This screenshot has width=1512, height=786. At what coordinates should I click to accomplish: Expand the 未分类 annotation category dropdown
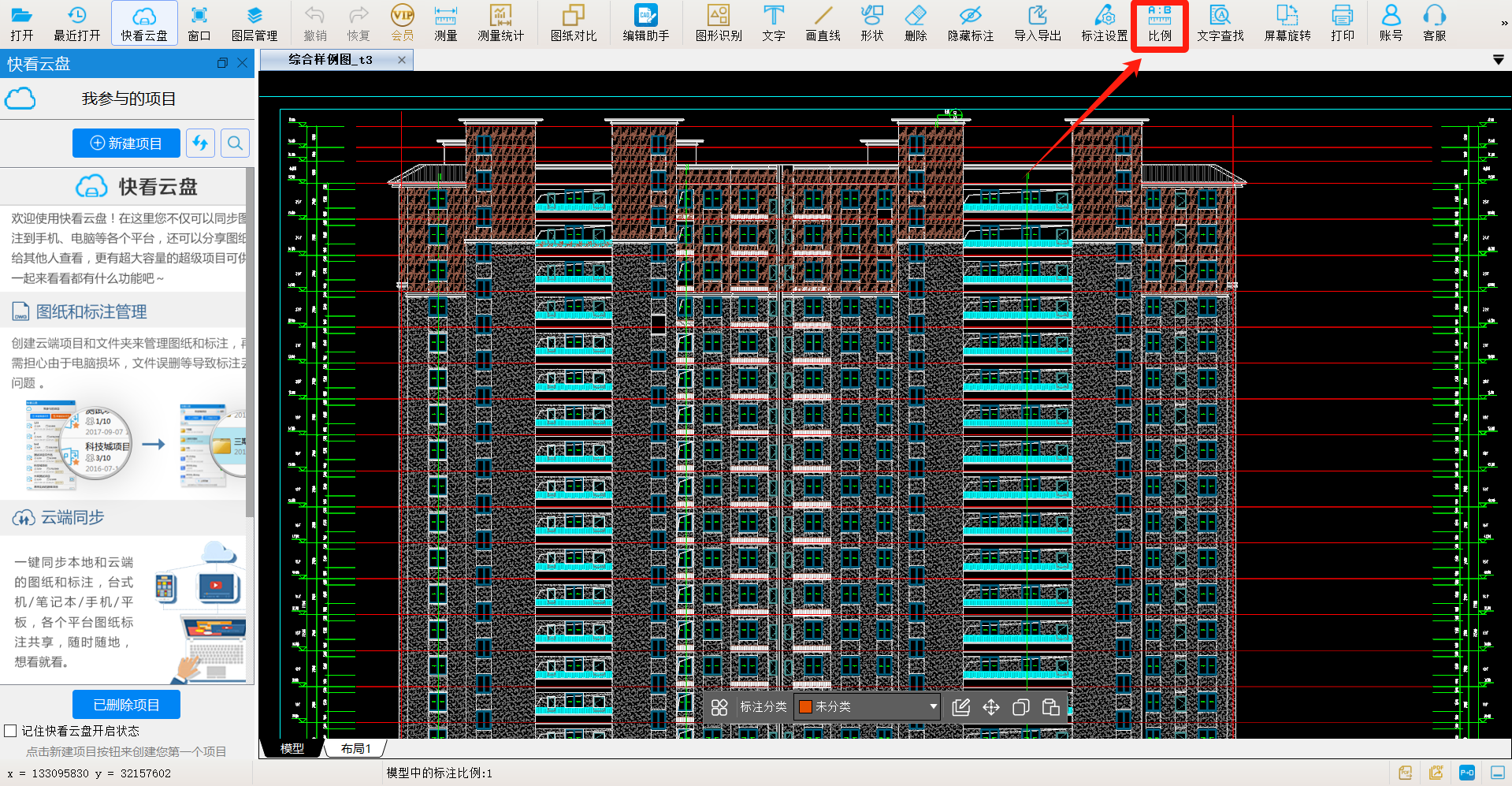[x=933, y=706]
